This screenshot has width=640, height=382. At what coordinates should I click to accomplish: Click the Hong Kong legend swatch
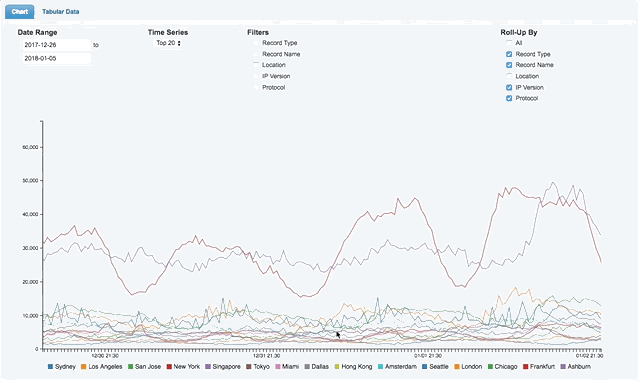tap(337, 366)
